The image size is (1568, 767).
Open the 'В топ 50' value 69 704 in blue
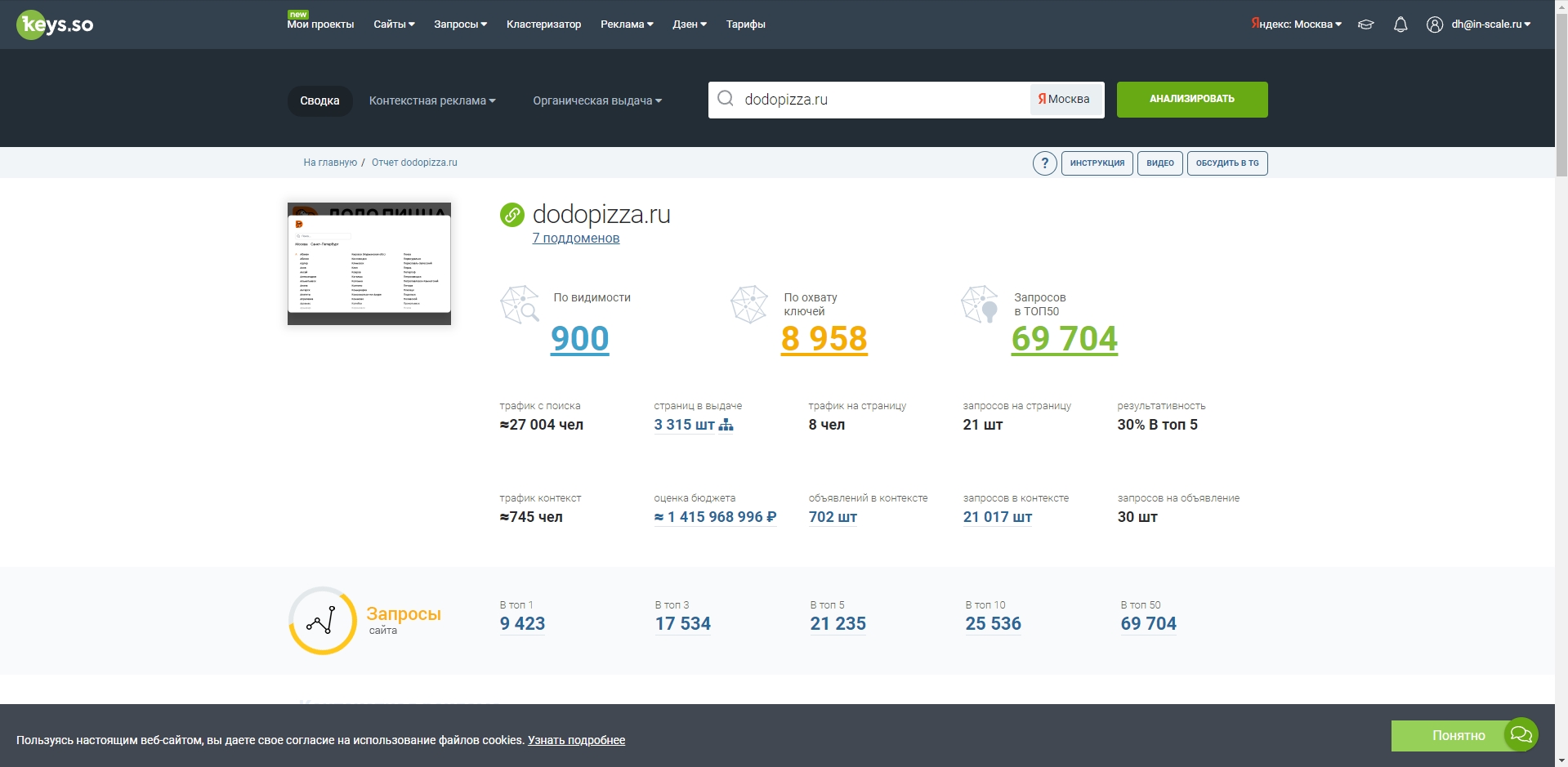tap(1149, 624)
